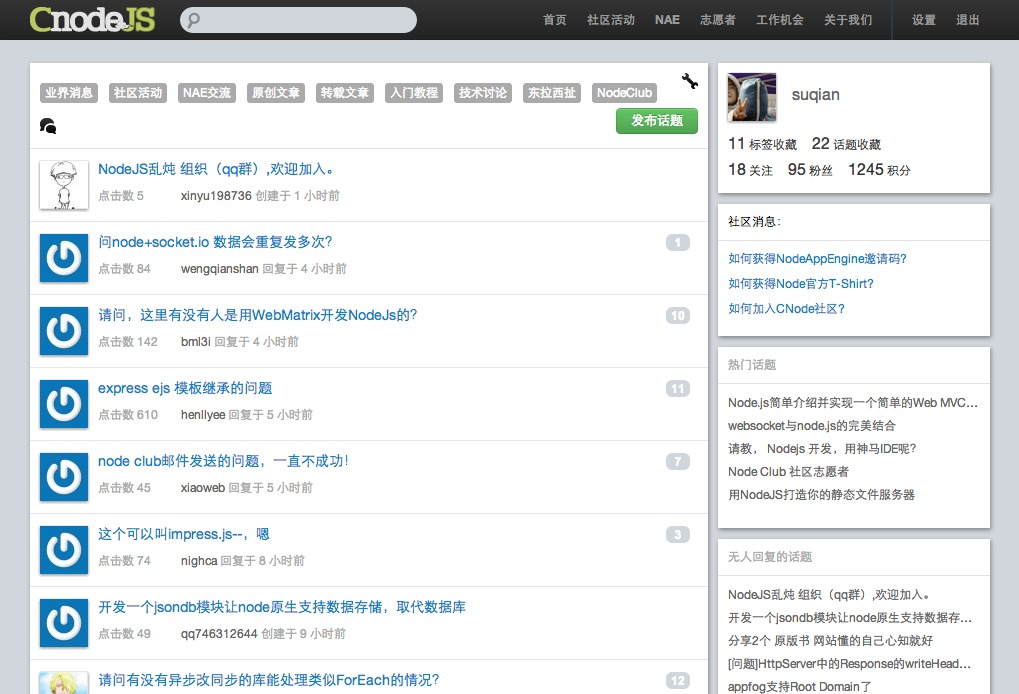Open topic express ejs 模板继承的问题
The height and width of the screenshot is (694, 1019).
tap(185, 388)
